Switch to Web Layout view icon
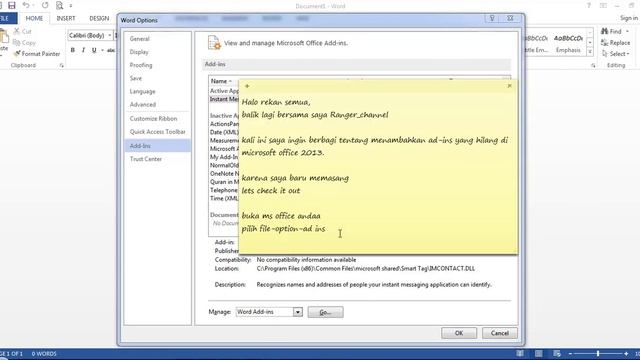 557,353
